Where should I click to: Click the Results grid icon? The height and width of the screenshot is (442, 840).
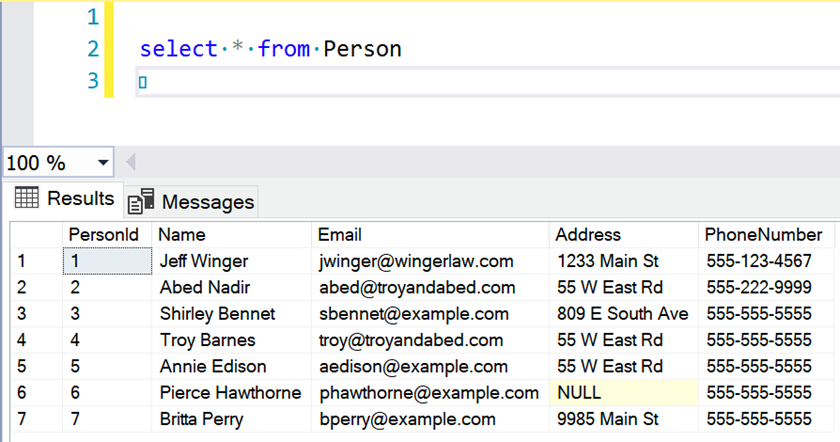[x=26, y=198]
